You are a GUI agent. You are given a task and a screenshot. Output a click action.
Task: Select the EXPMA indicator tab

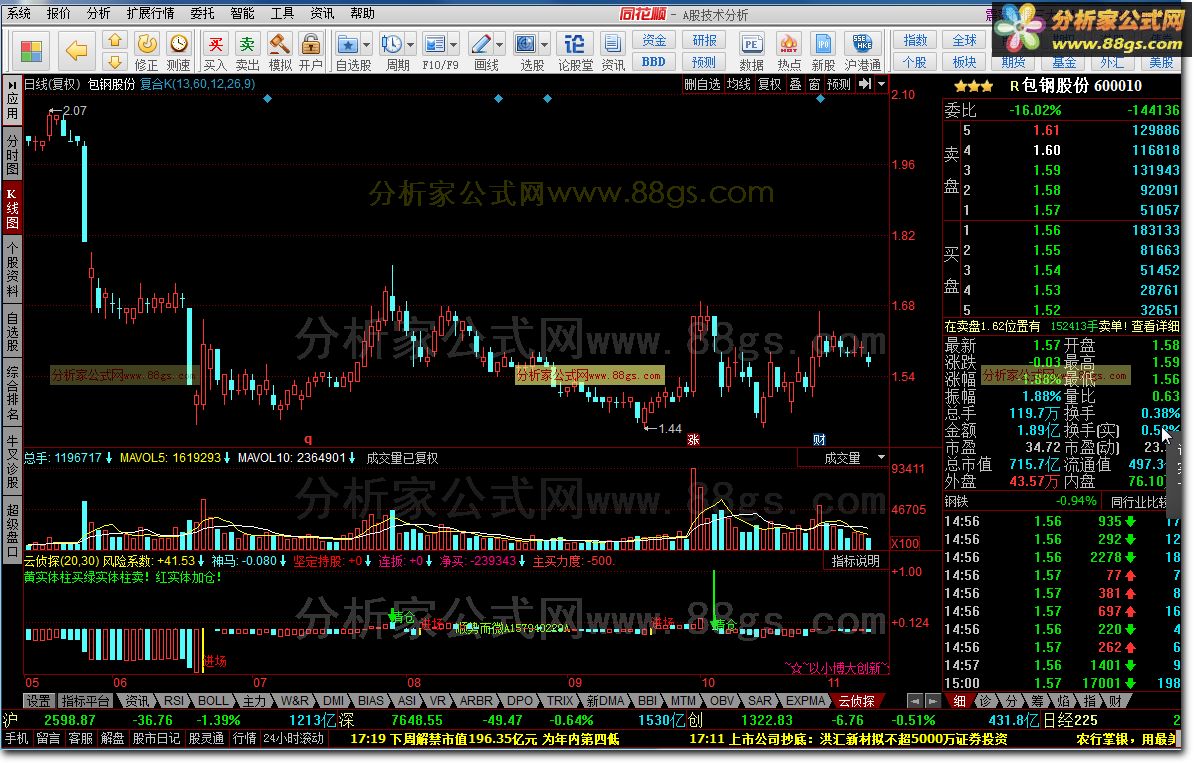pyautogui.click(x=806, y=701)
